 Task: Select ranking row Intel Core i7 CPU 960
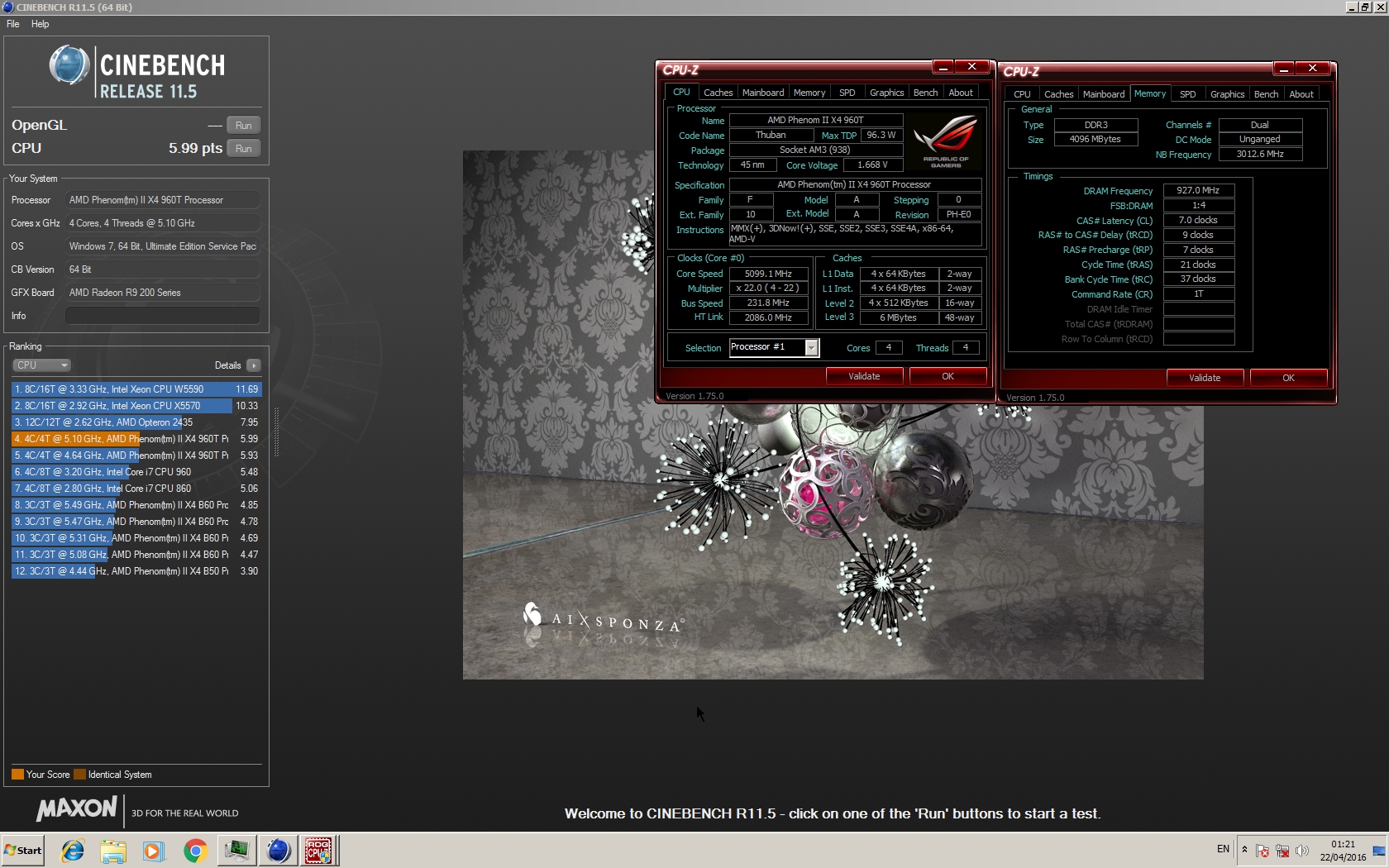click(x=136, y=472)
